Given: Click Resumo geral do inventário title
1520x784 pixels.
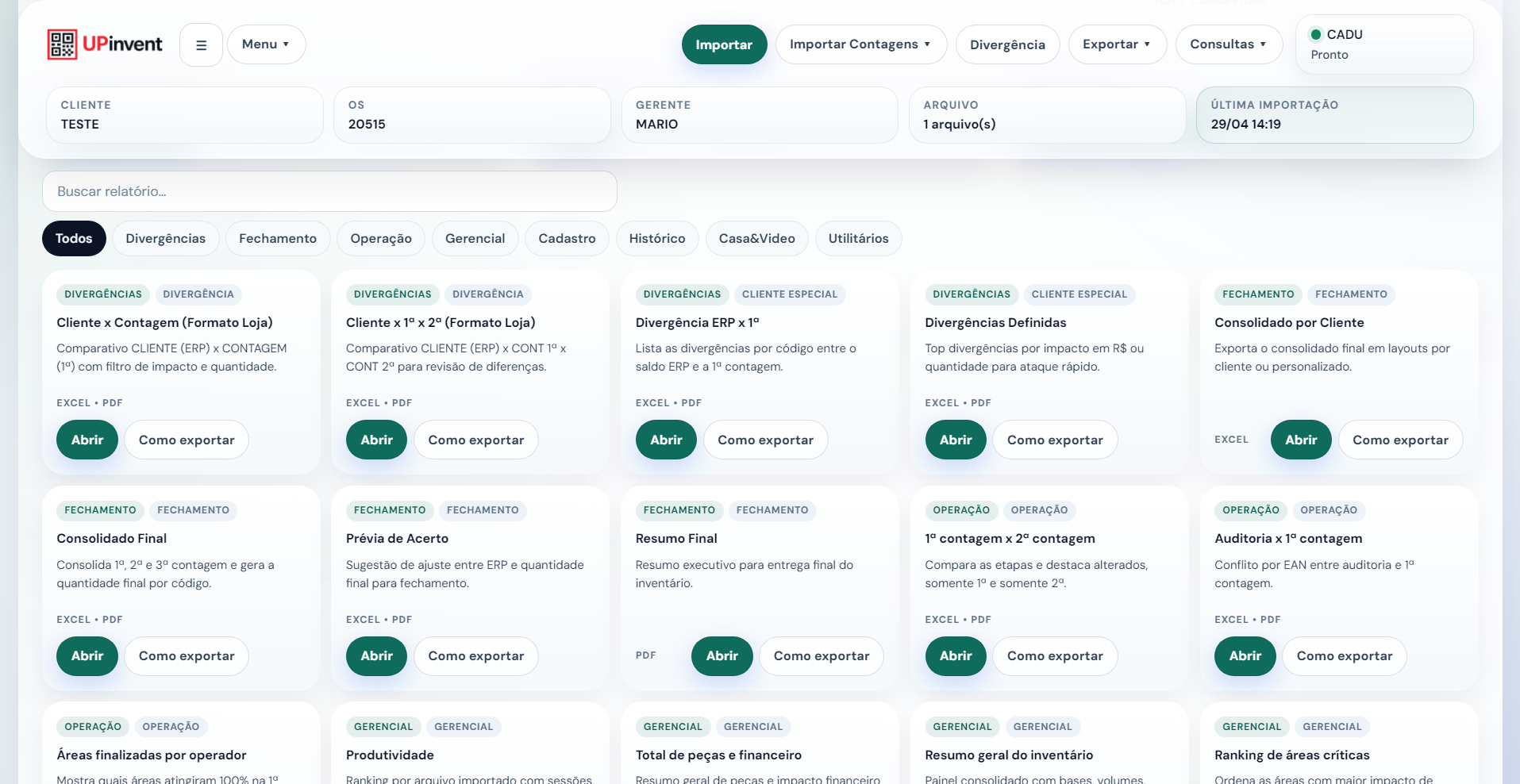Looking at the screenshot, I should point(1009,755).
